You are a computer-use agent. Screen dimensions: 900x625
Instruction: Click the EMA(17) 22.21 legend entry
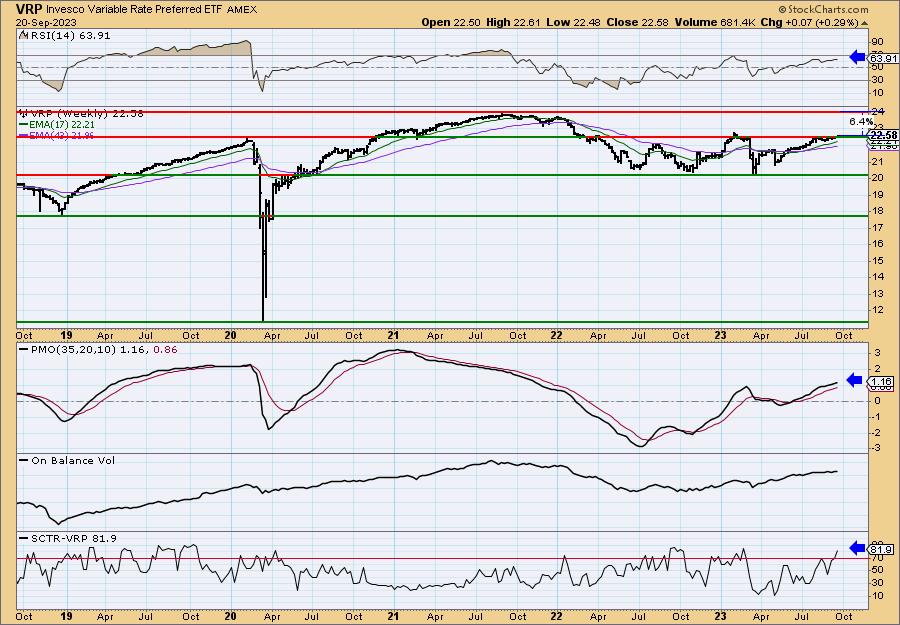[57, 125]
